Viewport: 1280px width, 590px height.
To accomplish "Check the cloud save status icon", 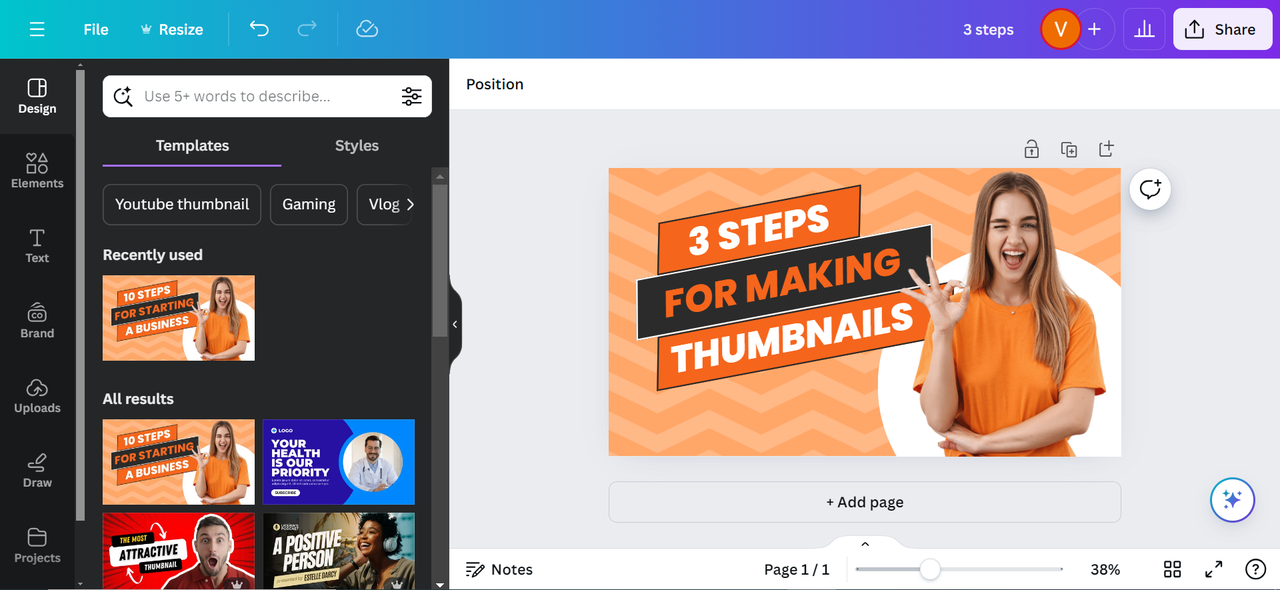I will pyautogui.click(x=367, y=29).
